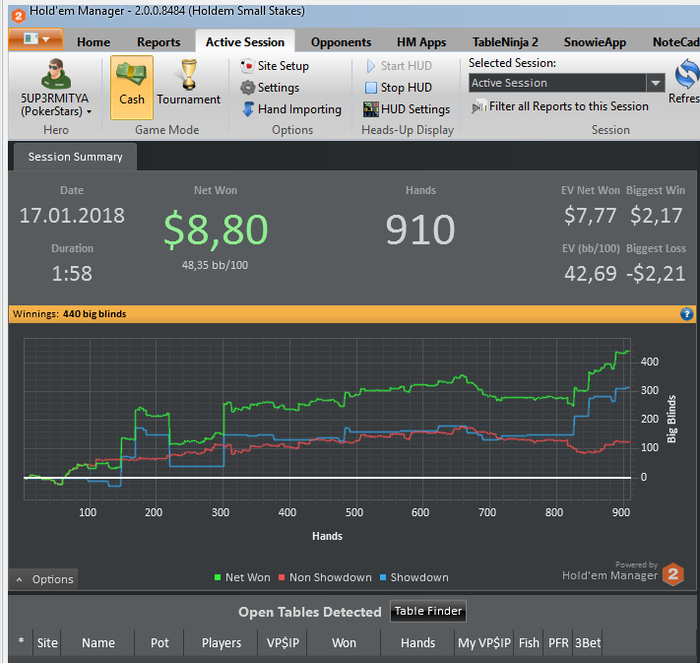Screen dimensions: 700x663
Task: Open the Reports tab
Action: [x=158, y=42]
